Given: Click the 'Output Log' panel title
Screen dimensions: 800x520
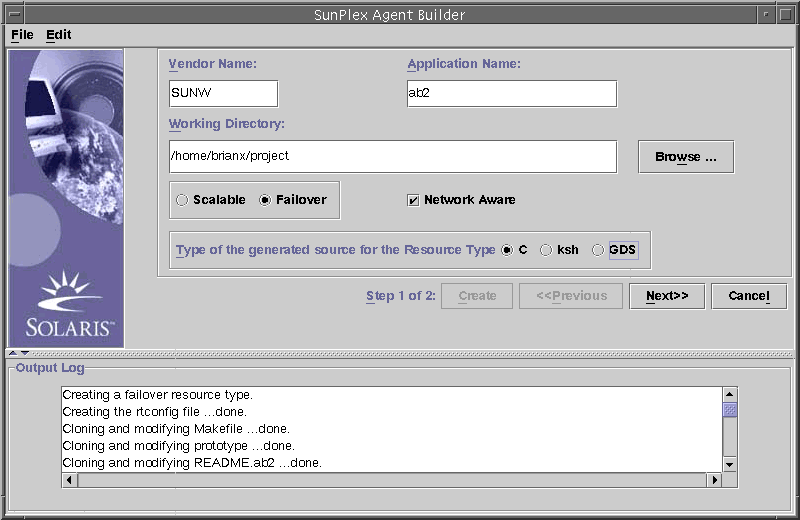Looking at the screenshot, I should (50, 368).
